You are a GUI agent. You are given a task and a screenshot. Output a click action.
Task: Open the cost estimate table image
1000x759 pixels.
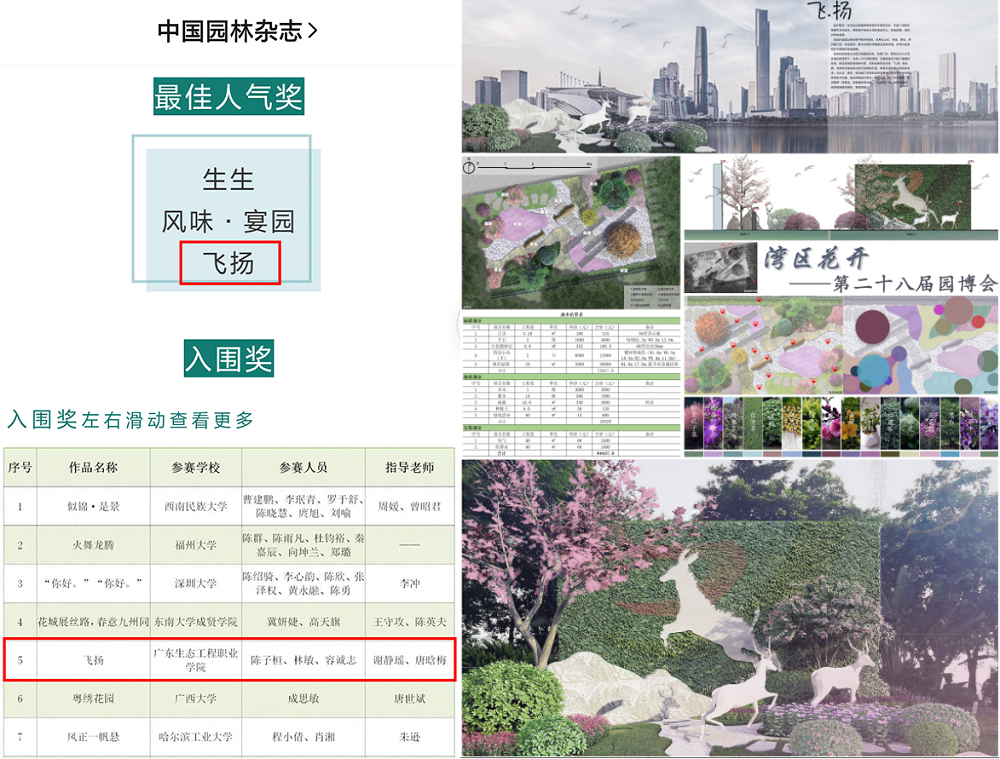point(571,385)
